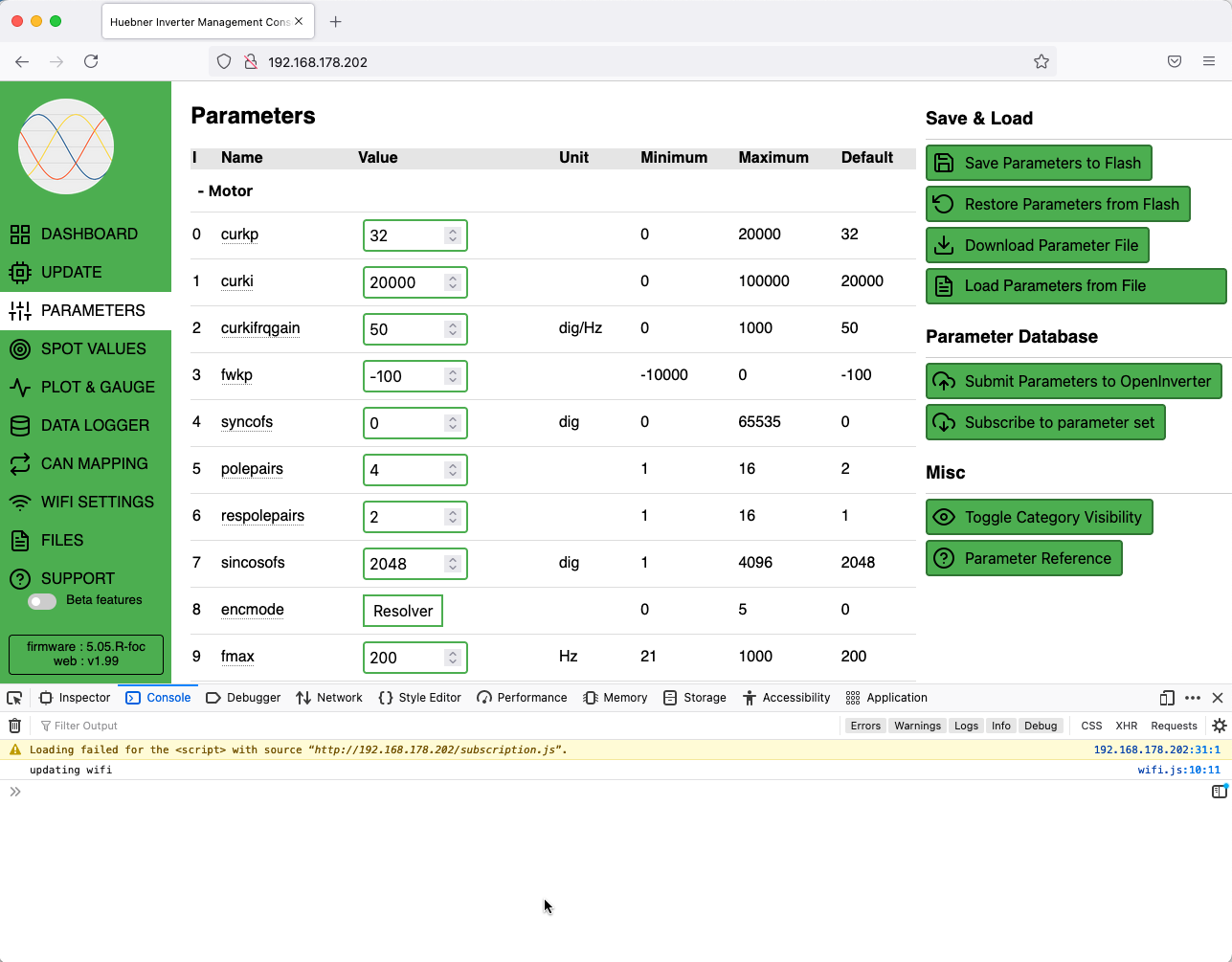
Task: Collapse the Motor parameter category
Action: [225, 191]
